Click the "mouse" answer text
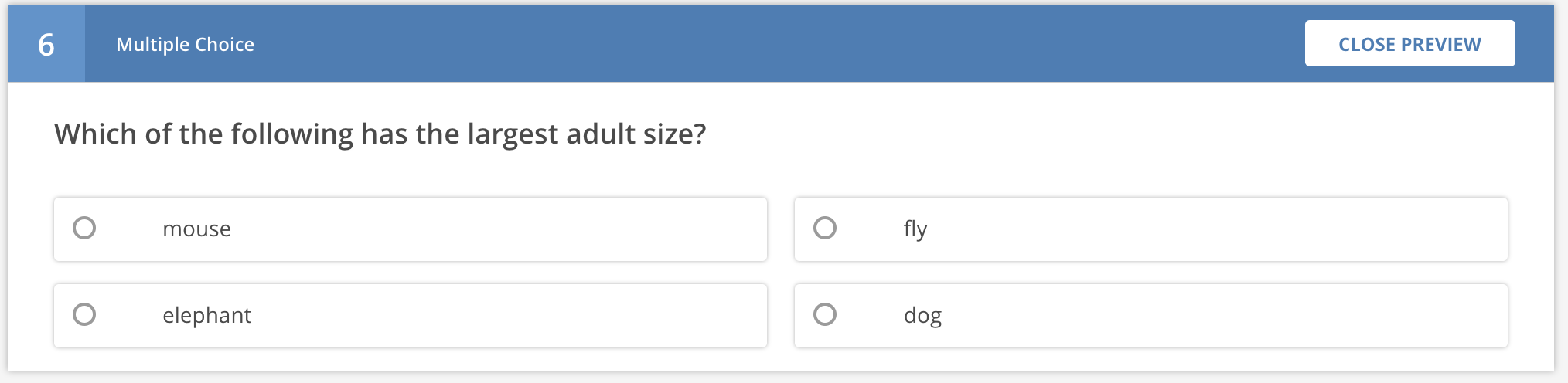This screenshot has height=383, width=1568. tap(196, 229)
